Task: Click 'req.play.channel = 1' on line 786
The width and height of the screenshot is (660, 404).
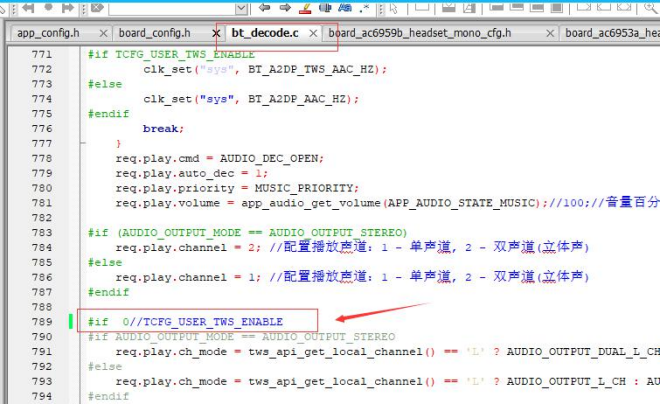Action: [x=185, y=277]
